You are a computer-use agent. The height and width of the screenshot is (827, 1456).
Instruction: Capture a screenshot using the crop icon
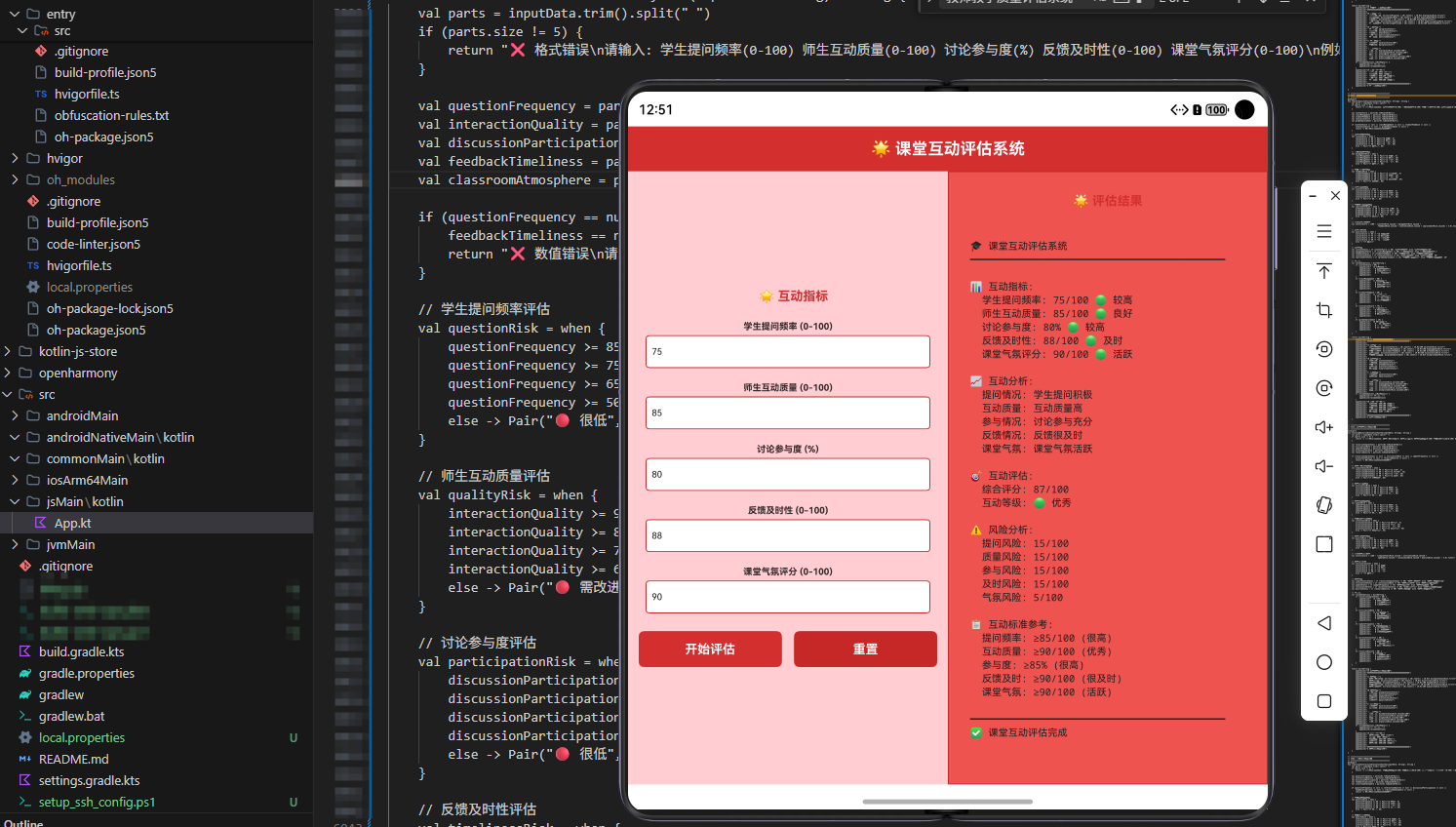pyautogui.click(x=1323, y=310)
